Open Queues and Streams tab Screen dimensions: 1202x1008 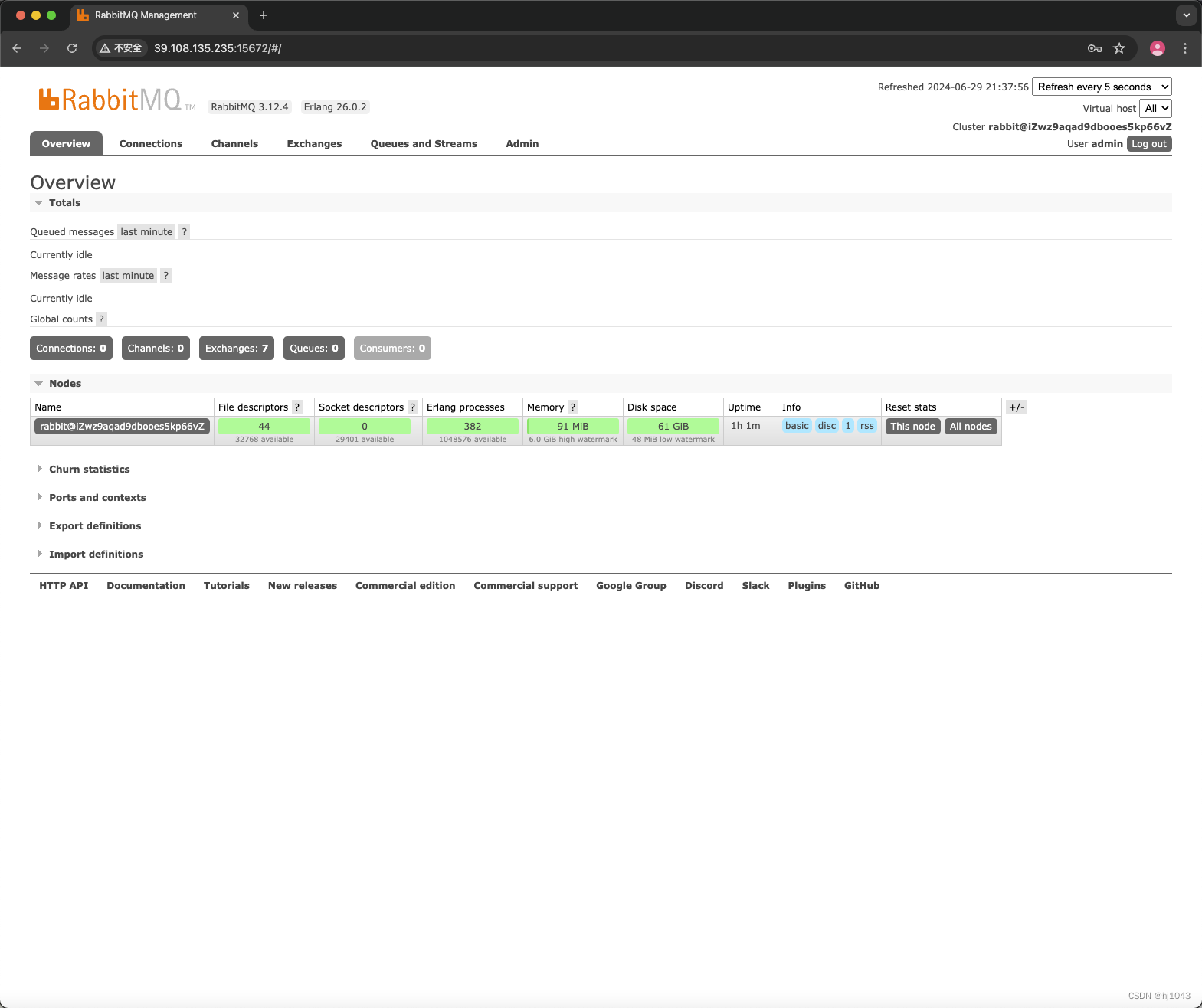(x=424, y=144)
